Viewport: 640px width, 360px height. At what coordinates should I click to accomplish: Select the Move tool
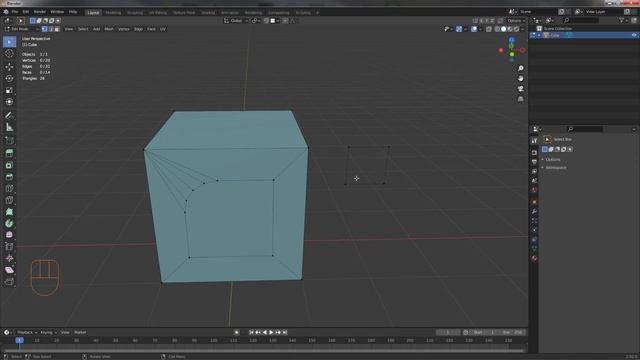9,67
